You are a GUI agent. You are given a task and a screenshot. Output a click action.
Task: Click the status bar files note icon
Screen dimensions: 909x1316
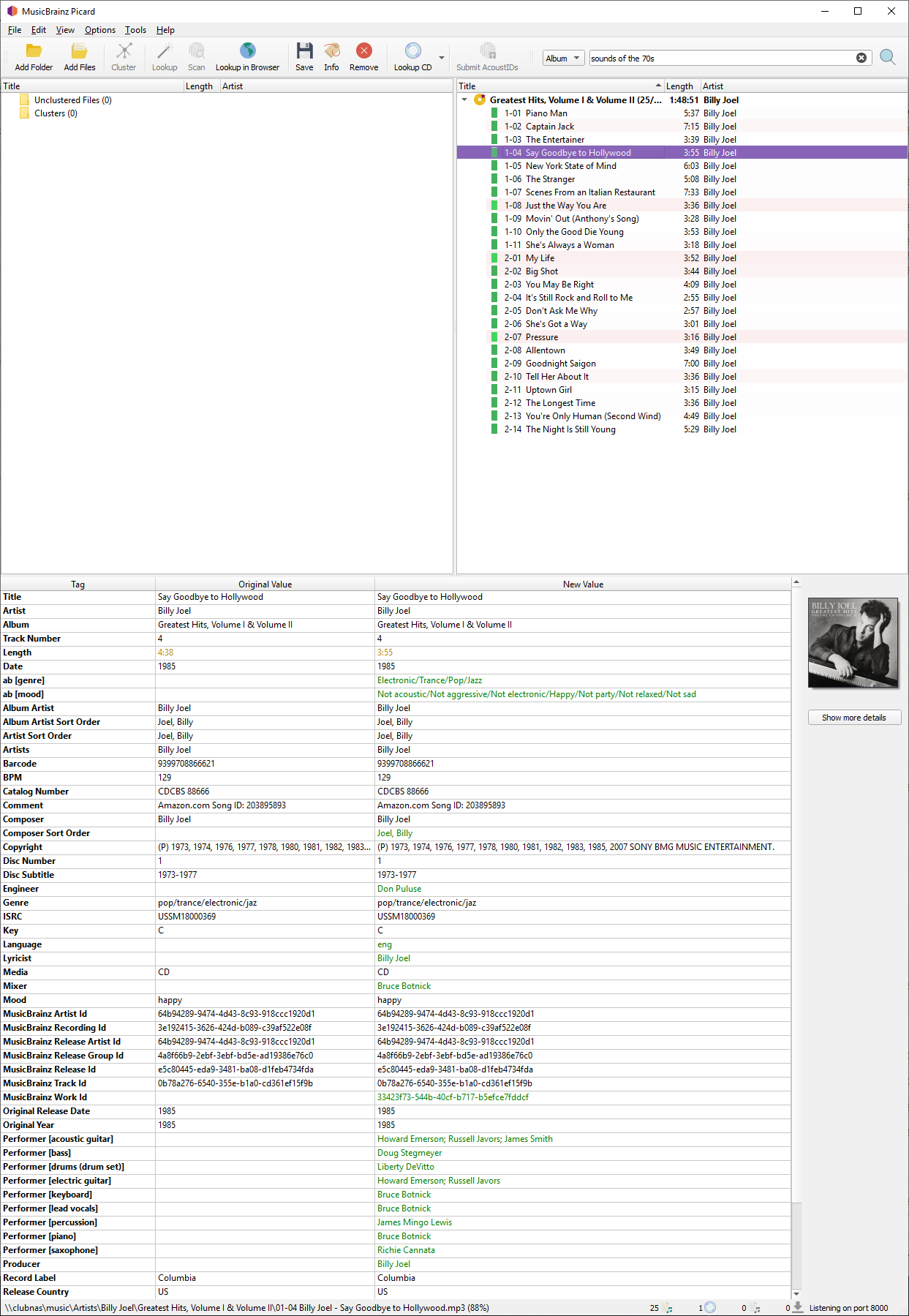[x=668, y=1308]
